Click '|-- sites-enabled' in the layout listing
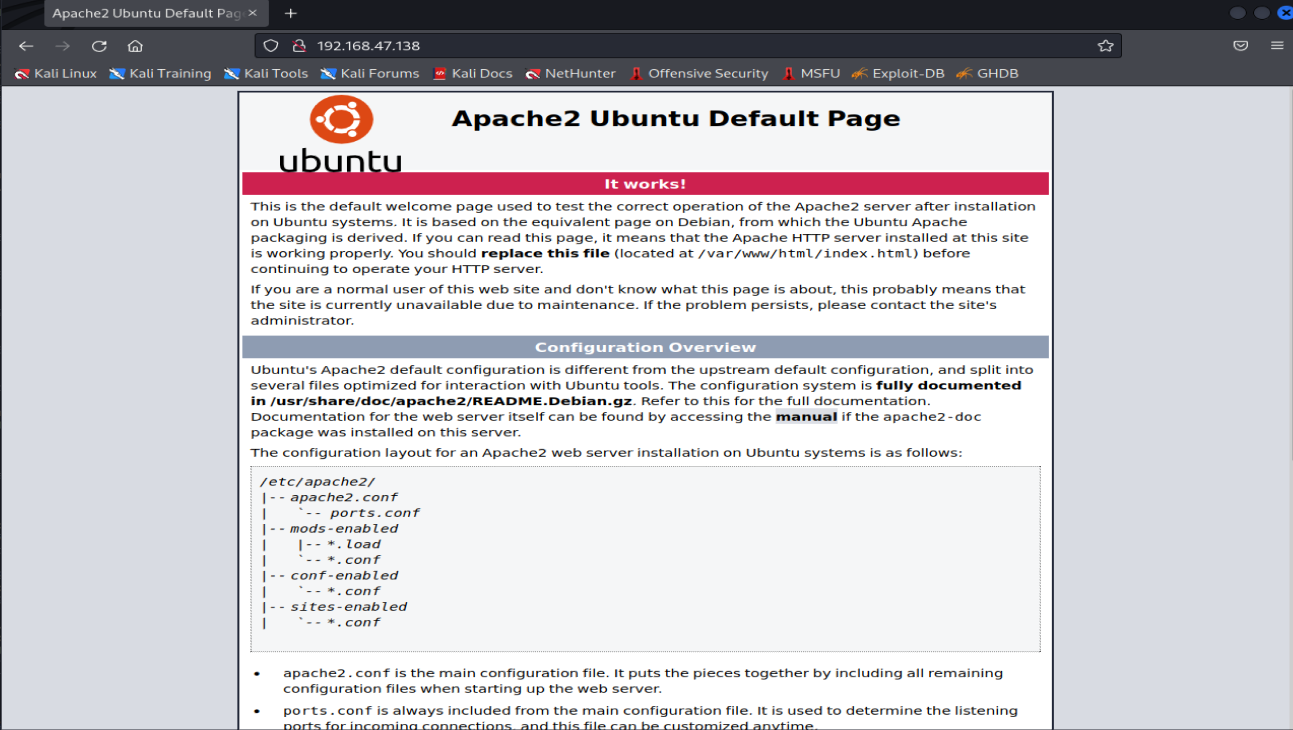Viewport: 1293px width, 730px height. click(333, 607)
